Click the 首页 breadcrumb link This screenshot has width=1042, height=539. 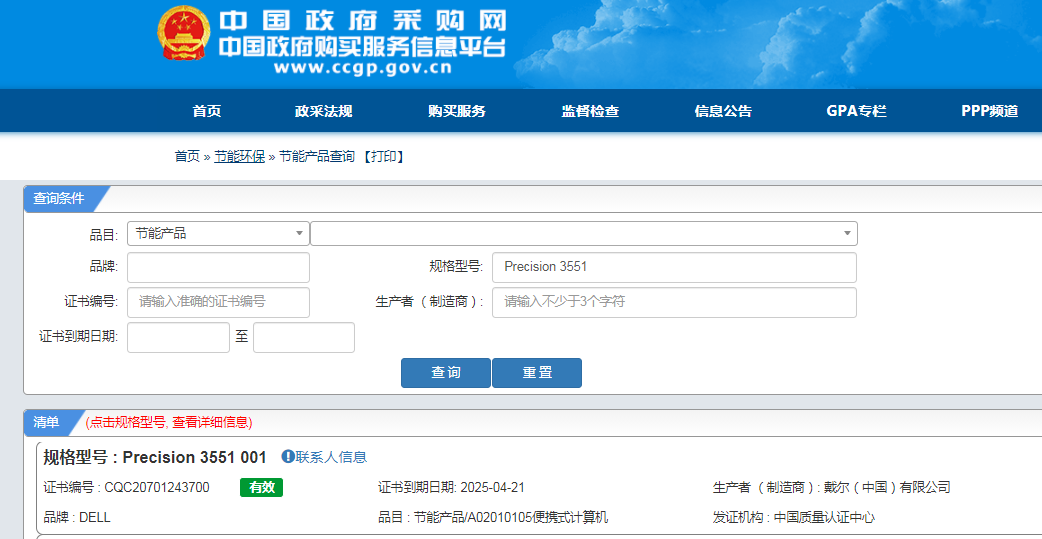(x=187, y=156)
